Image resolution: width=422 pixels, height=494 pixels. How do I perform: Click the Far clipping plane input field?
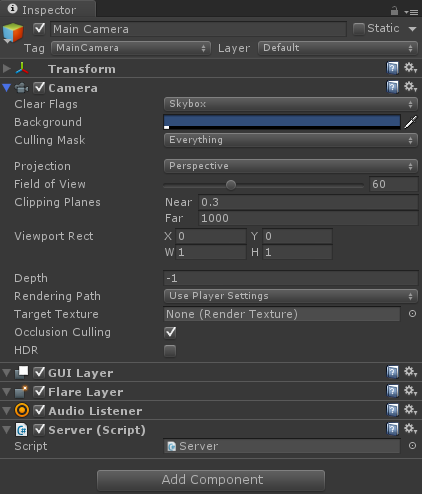point(308,218)
